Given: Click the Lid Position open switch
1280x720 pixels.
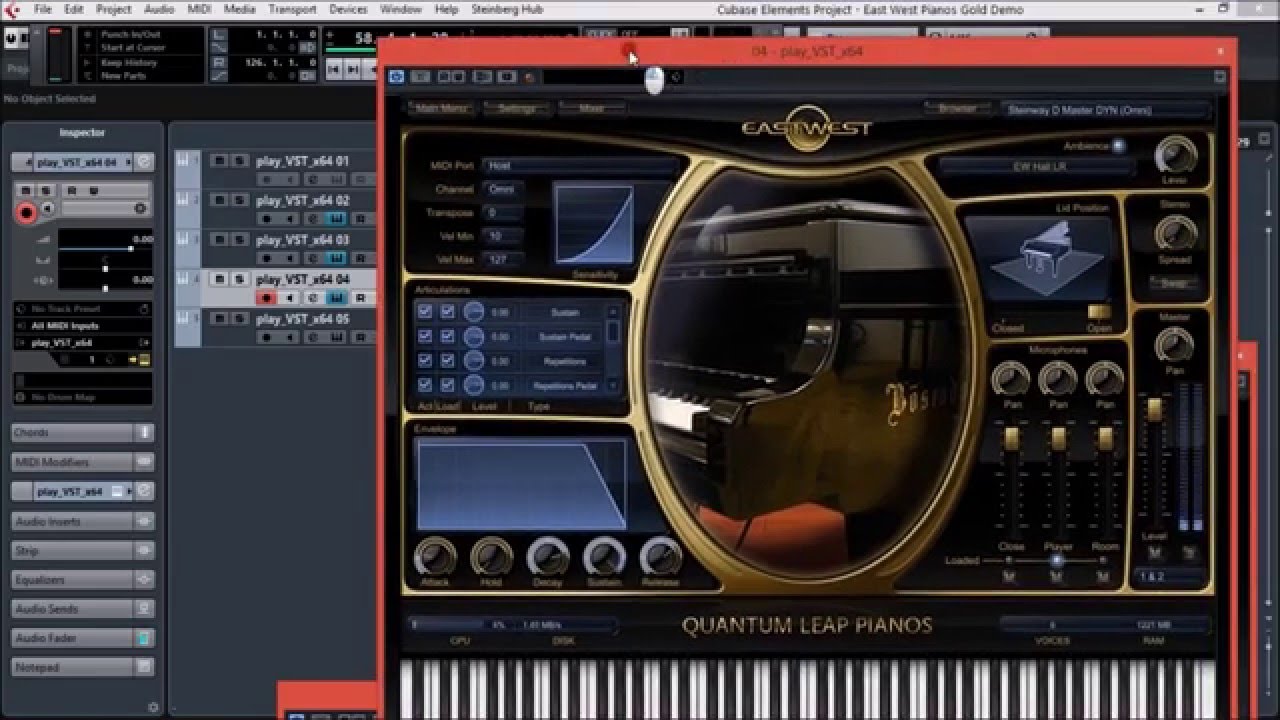Looking at the screenshot, I should 1099,313.
